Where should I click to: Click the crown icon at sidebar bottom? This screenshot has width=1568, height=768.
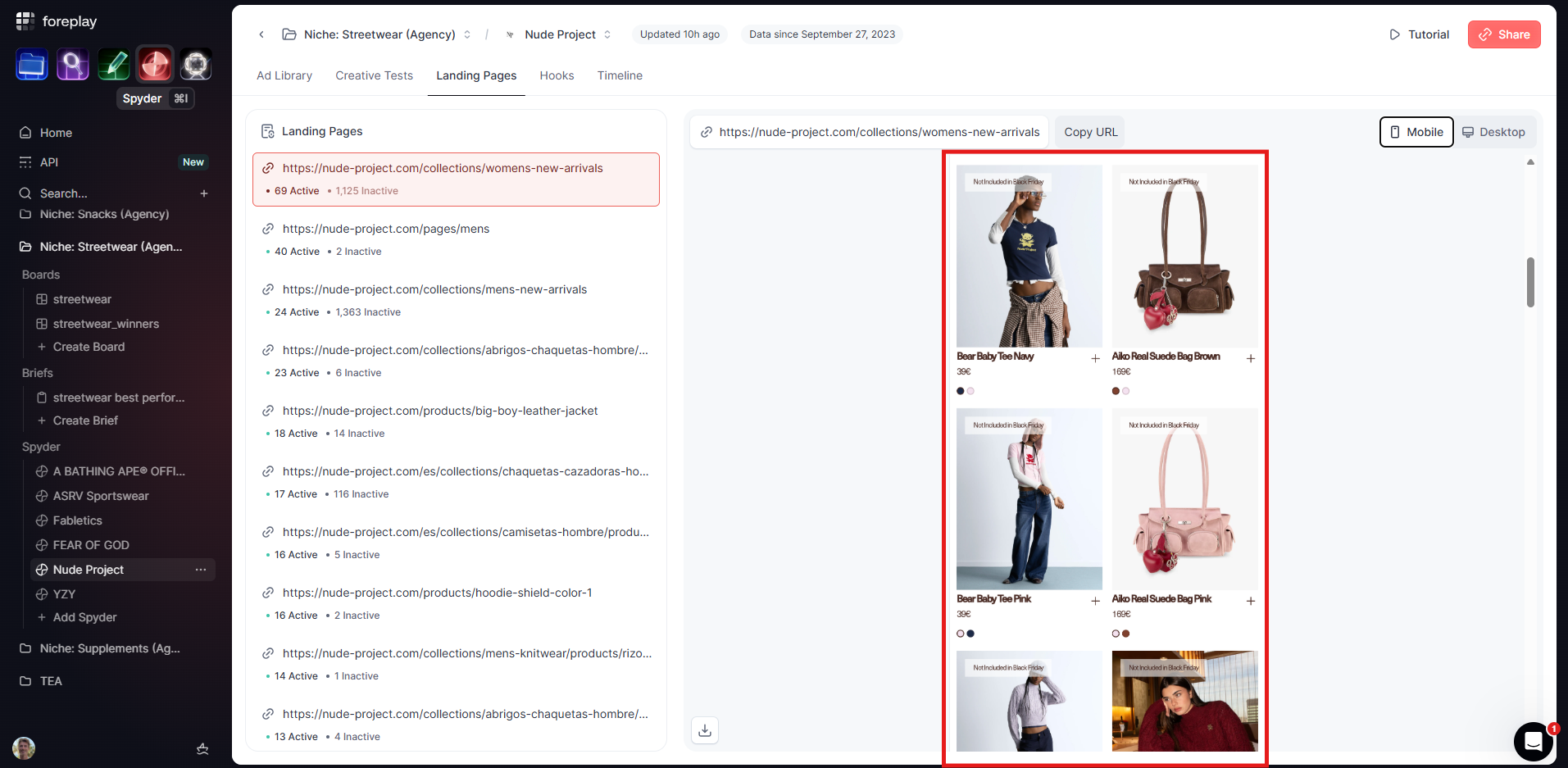202,748
